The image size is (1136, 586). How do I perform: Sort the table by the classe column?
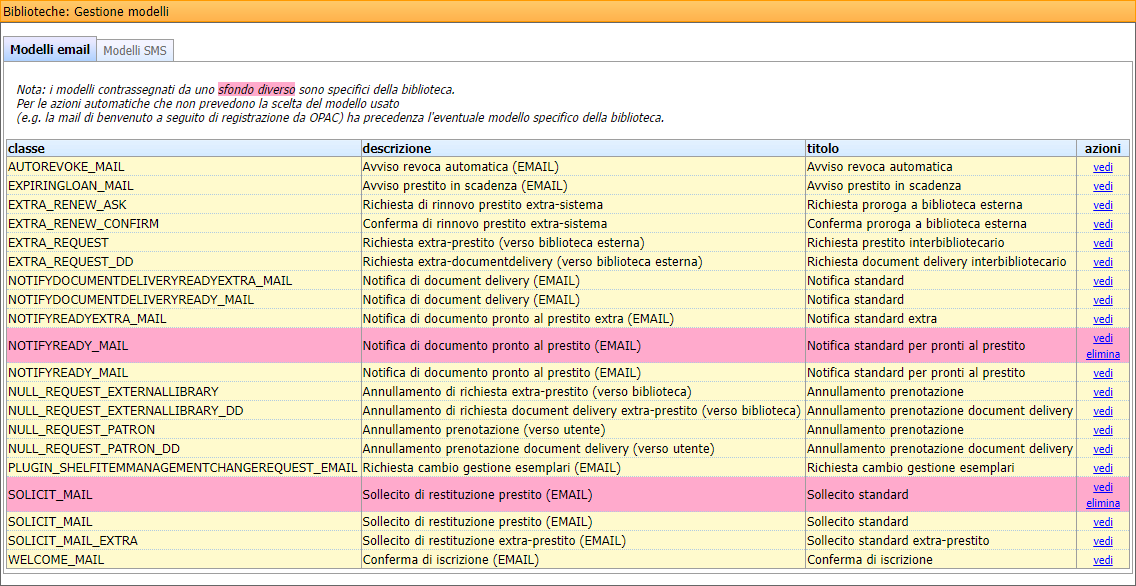point(25,148)
